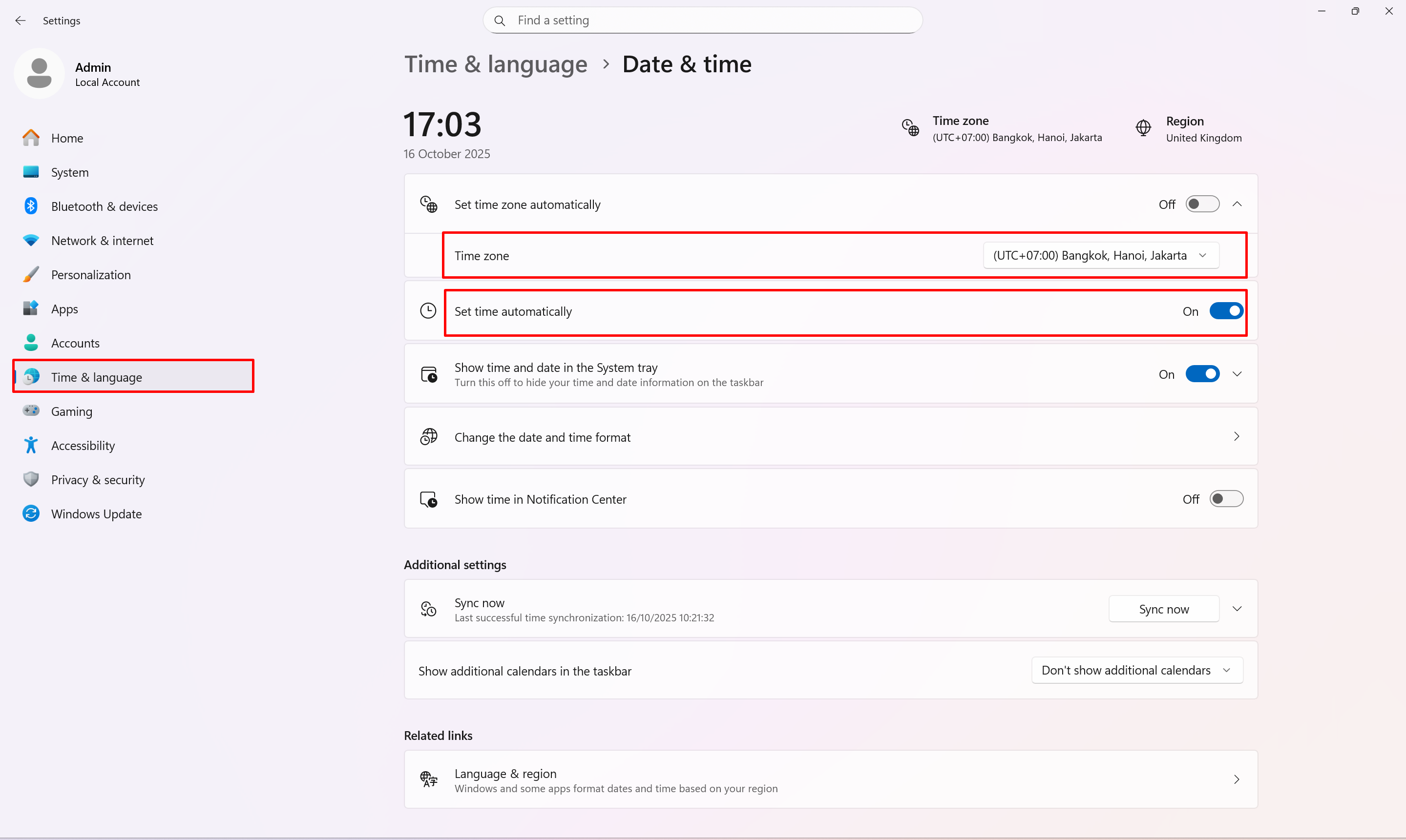
Task: Open the Time zone dropdown
Action: coord(1100,255)
